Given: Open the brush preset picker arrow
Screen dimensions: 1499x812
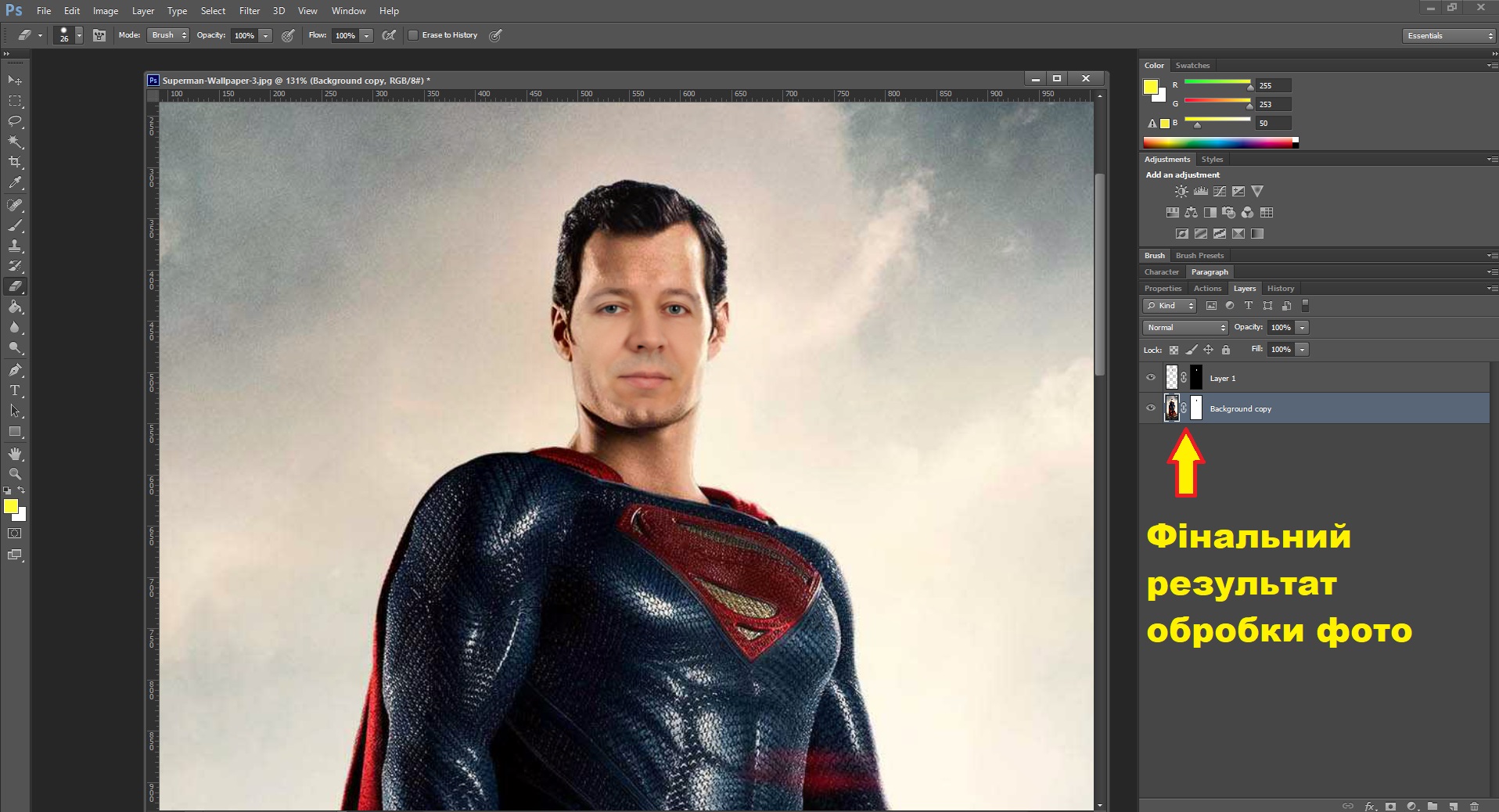Looking at the screenshot, I should (79, 35).
